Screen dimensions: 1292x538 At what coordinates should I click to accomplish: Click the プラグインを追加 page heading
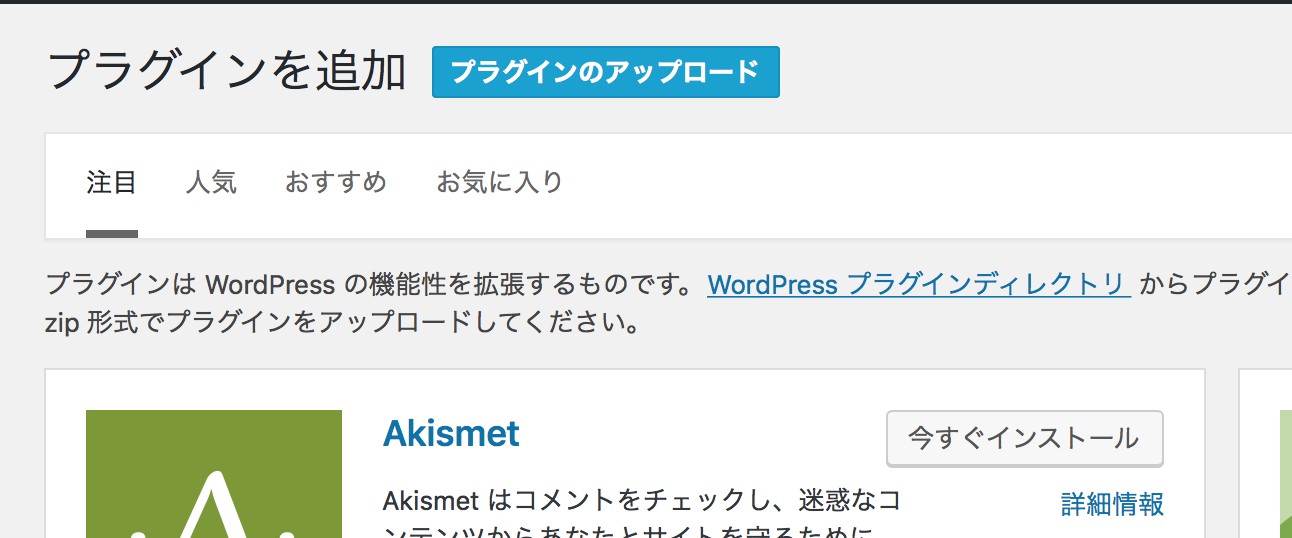click(226, 72)
